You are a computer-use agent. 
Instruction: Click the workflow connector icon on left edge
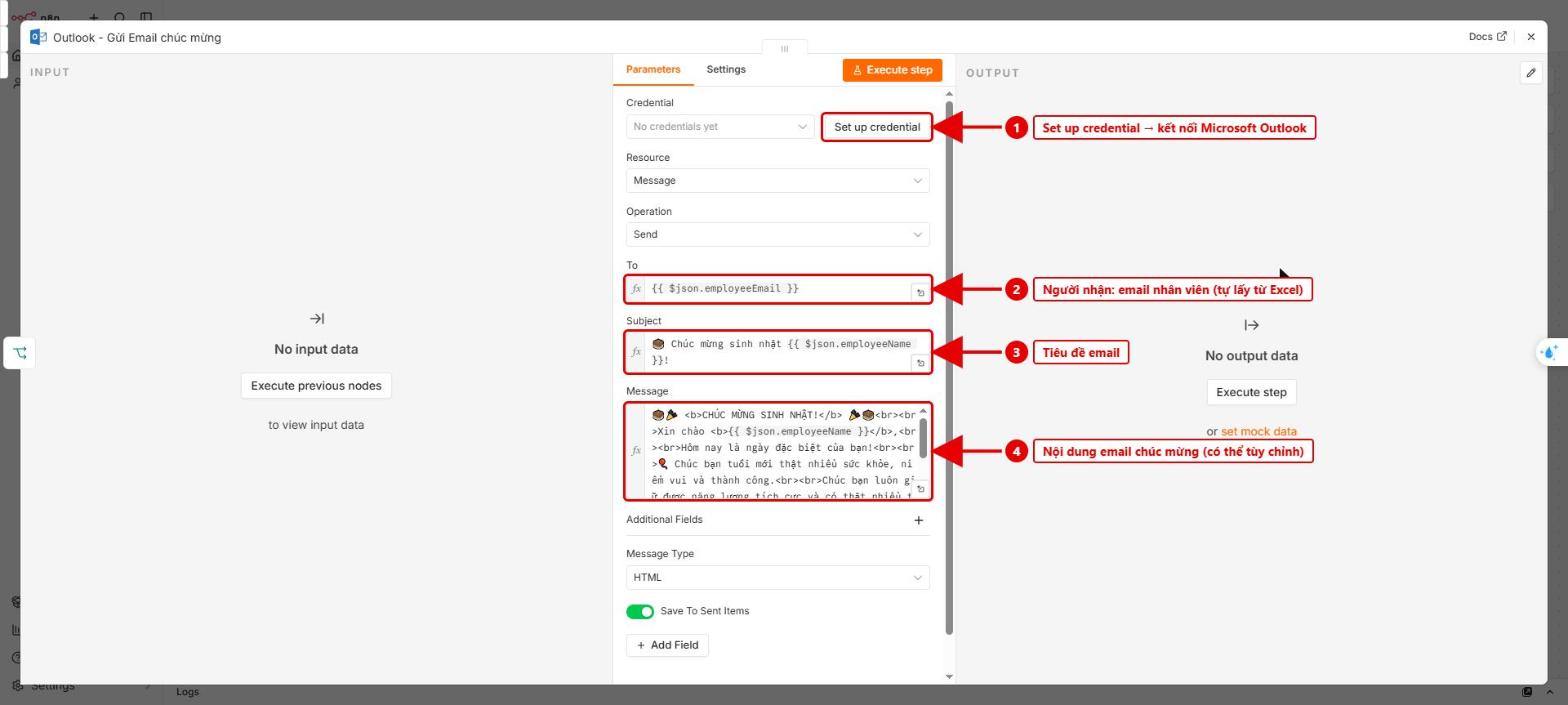[20, 353]
